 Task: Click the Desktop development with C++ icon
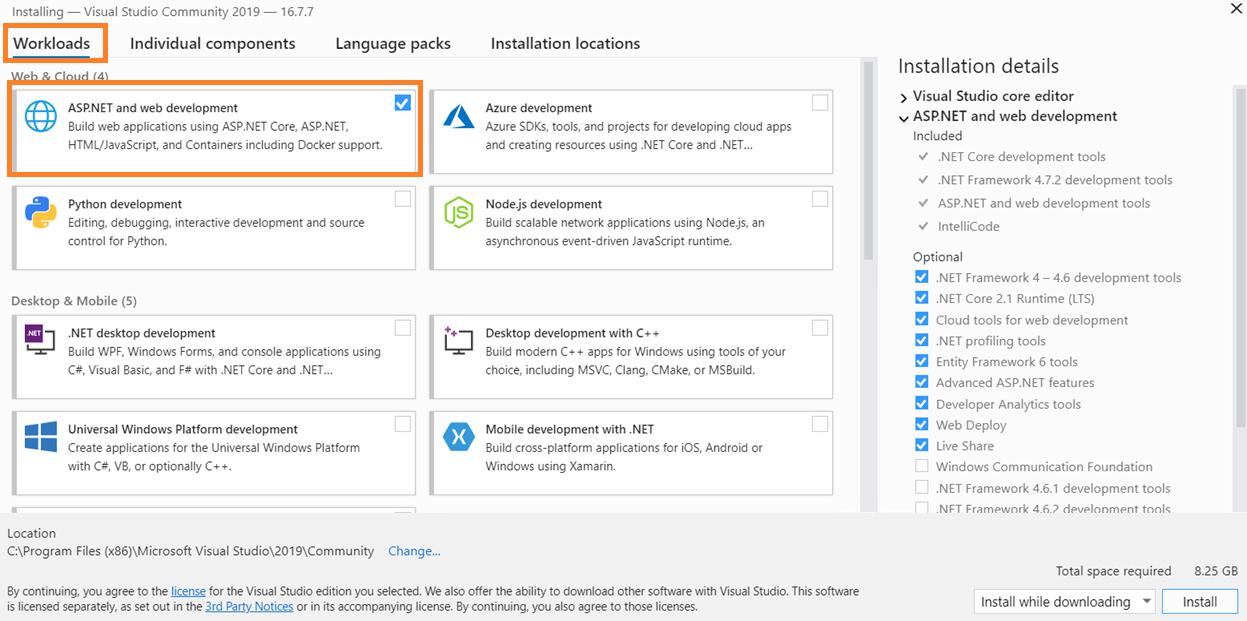coord(458,341)
